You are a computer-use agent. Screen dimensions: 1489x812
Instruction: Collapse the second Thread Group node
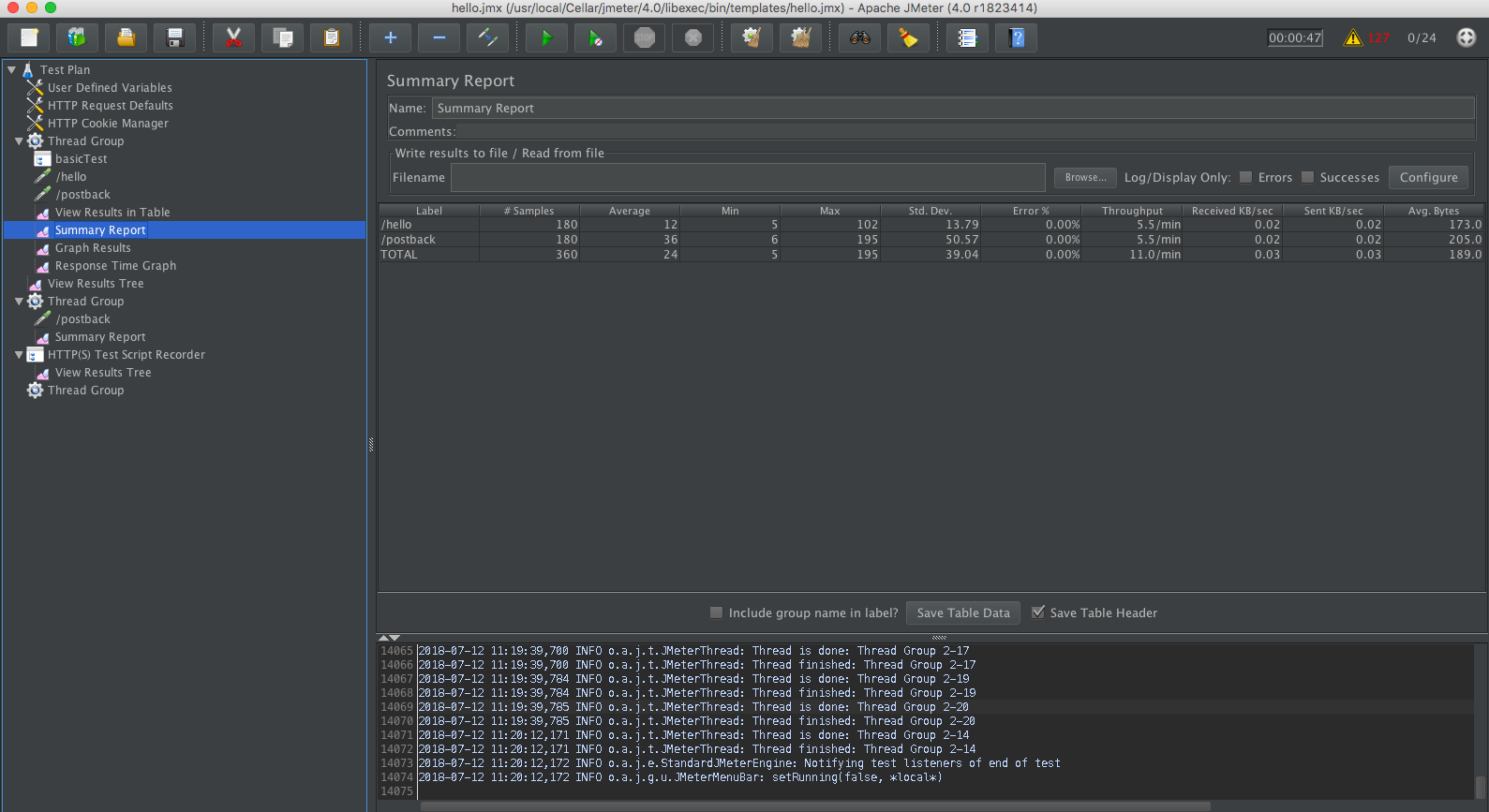[x=19, y=301]
